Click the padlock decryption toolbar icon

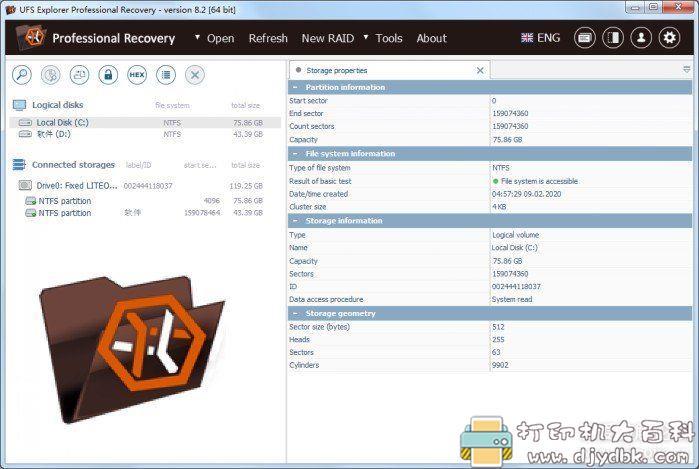(x=108, y=74)
